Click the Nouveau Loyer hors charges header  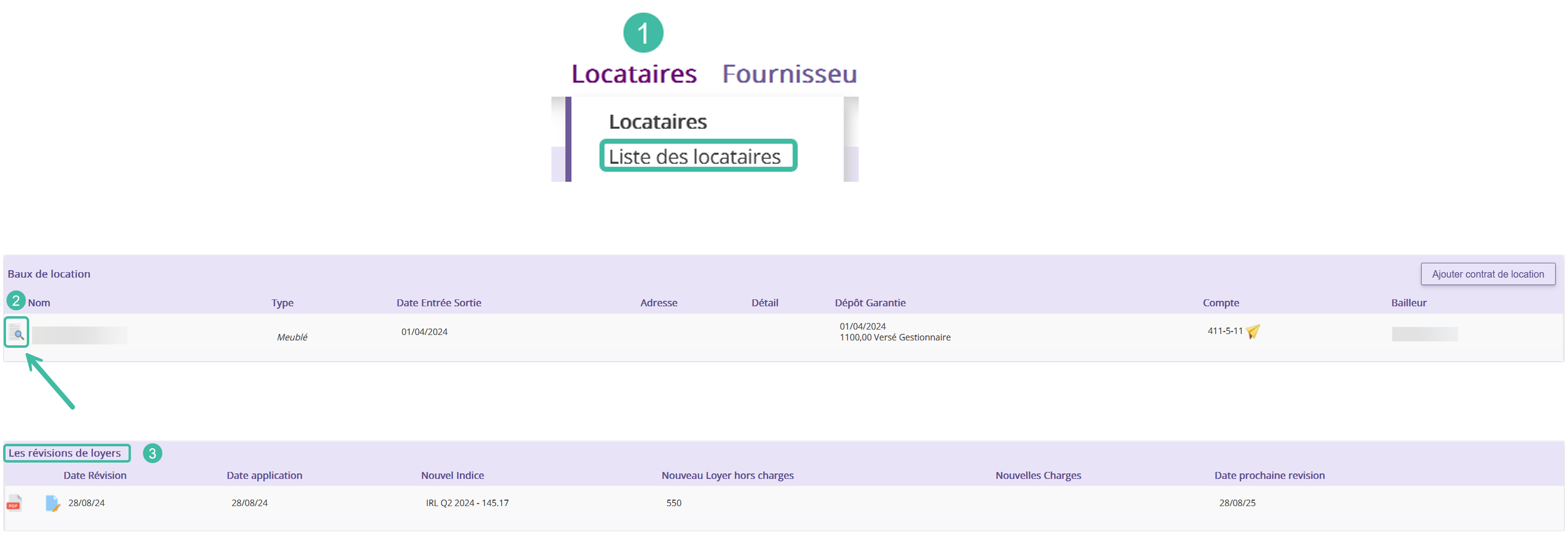point(728,475)
